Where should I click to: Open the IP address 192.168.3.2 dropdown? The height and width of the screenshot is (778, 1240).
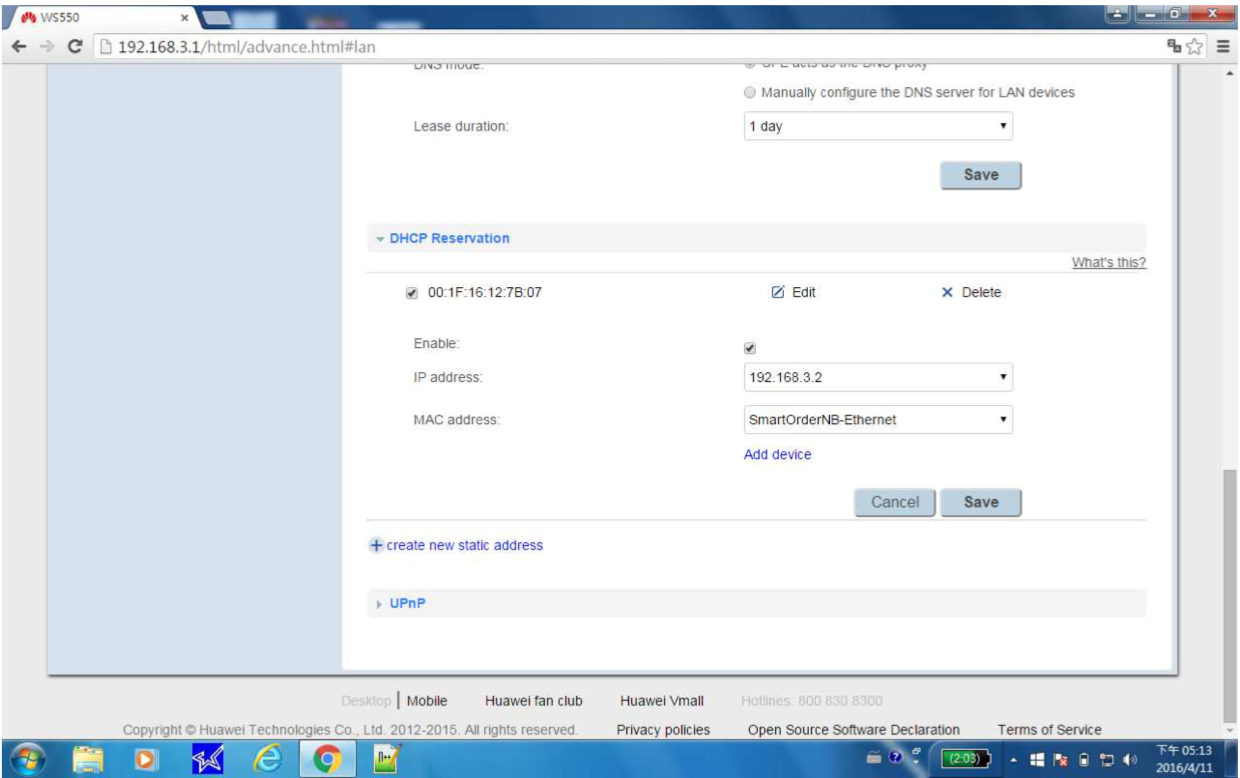(877, 379)
